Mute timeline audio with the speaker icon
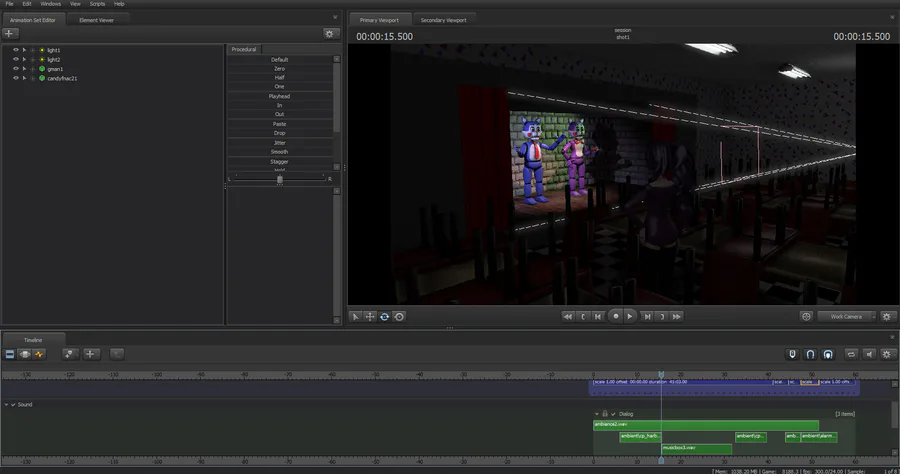Viewport: 900px width, 474px height. click(x=869, y=354)
